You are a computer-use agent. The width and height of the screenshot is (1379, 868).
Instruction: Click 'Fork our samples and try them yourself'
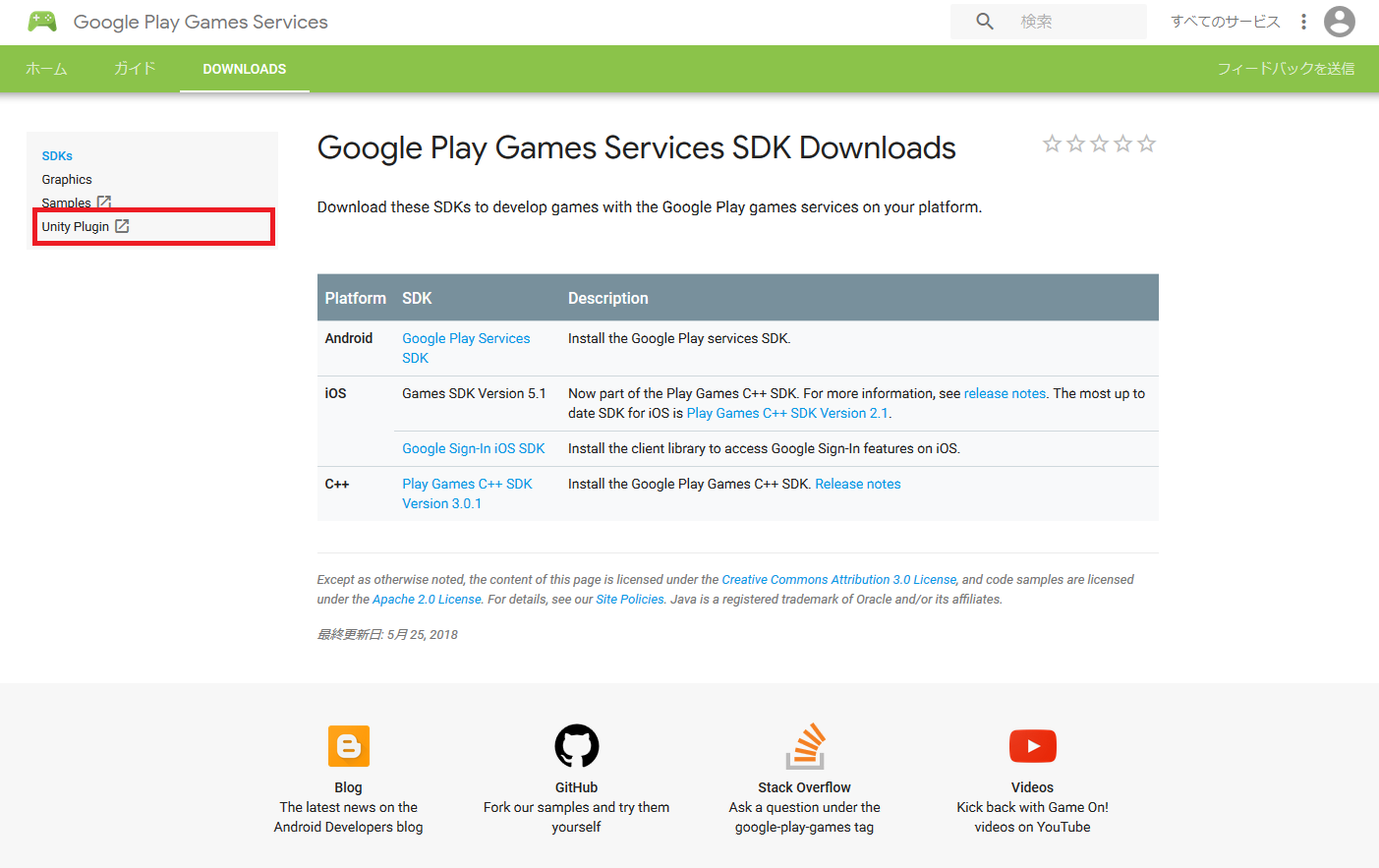pos(576,817)
